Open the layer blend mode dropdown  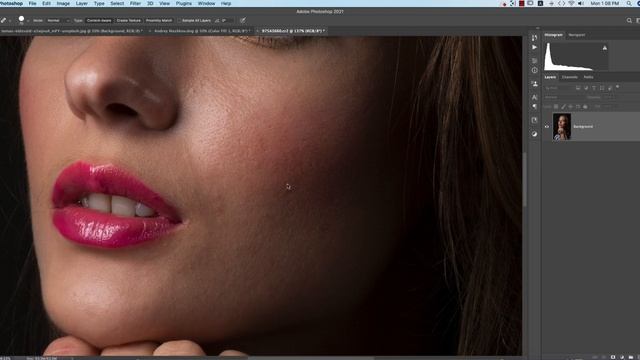tap(563, 97)
